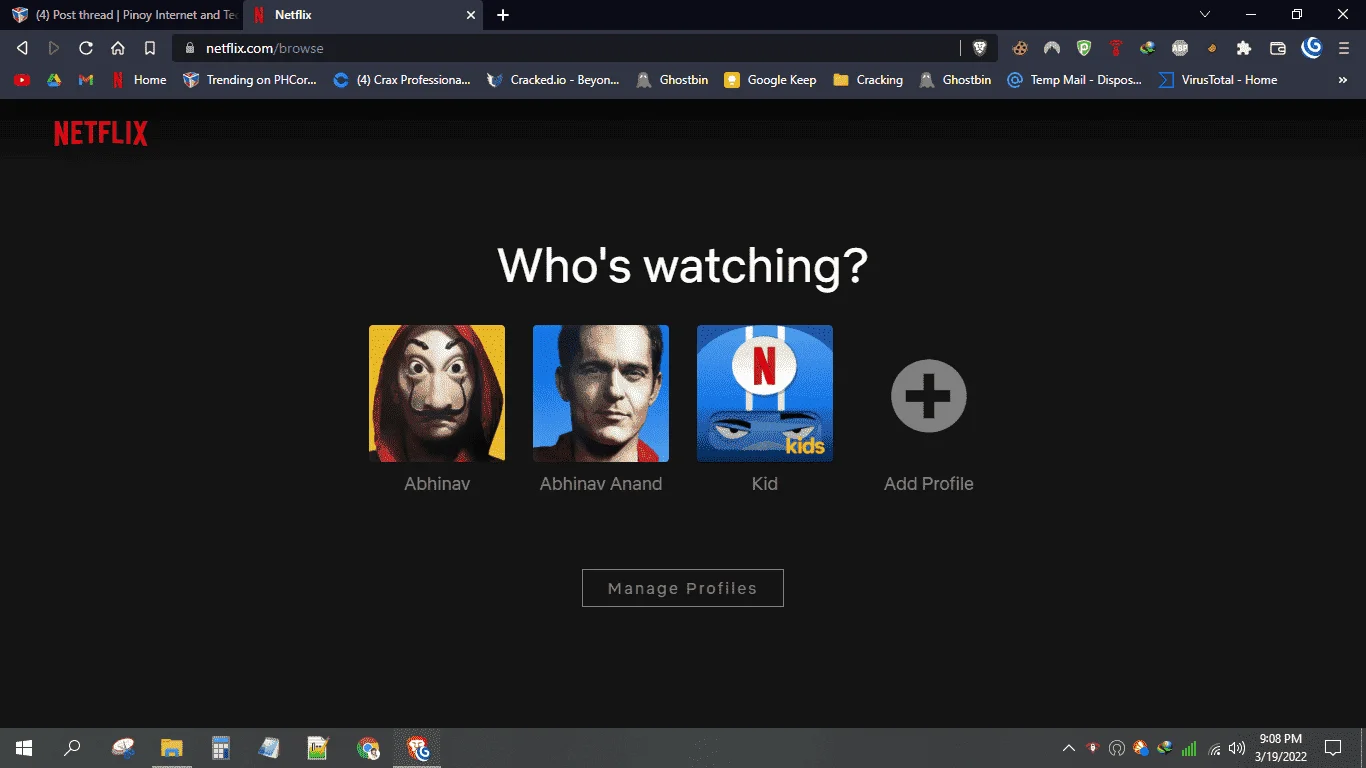Open the Netflix Home bookmark
The width and height of the screenshot is (1366, 768).
(x=138, y=80)
